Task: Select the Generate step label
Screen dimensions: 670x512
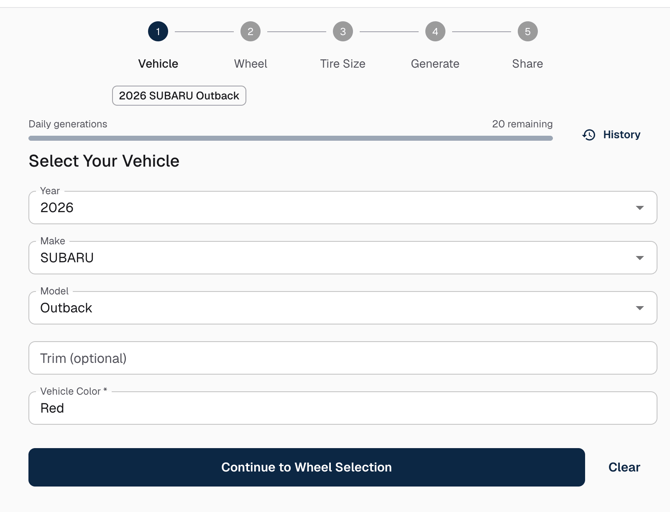Action: [435, 64]
